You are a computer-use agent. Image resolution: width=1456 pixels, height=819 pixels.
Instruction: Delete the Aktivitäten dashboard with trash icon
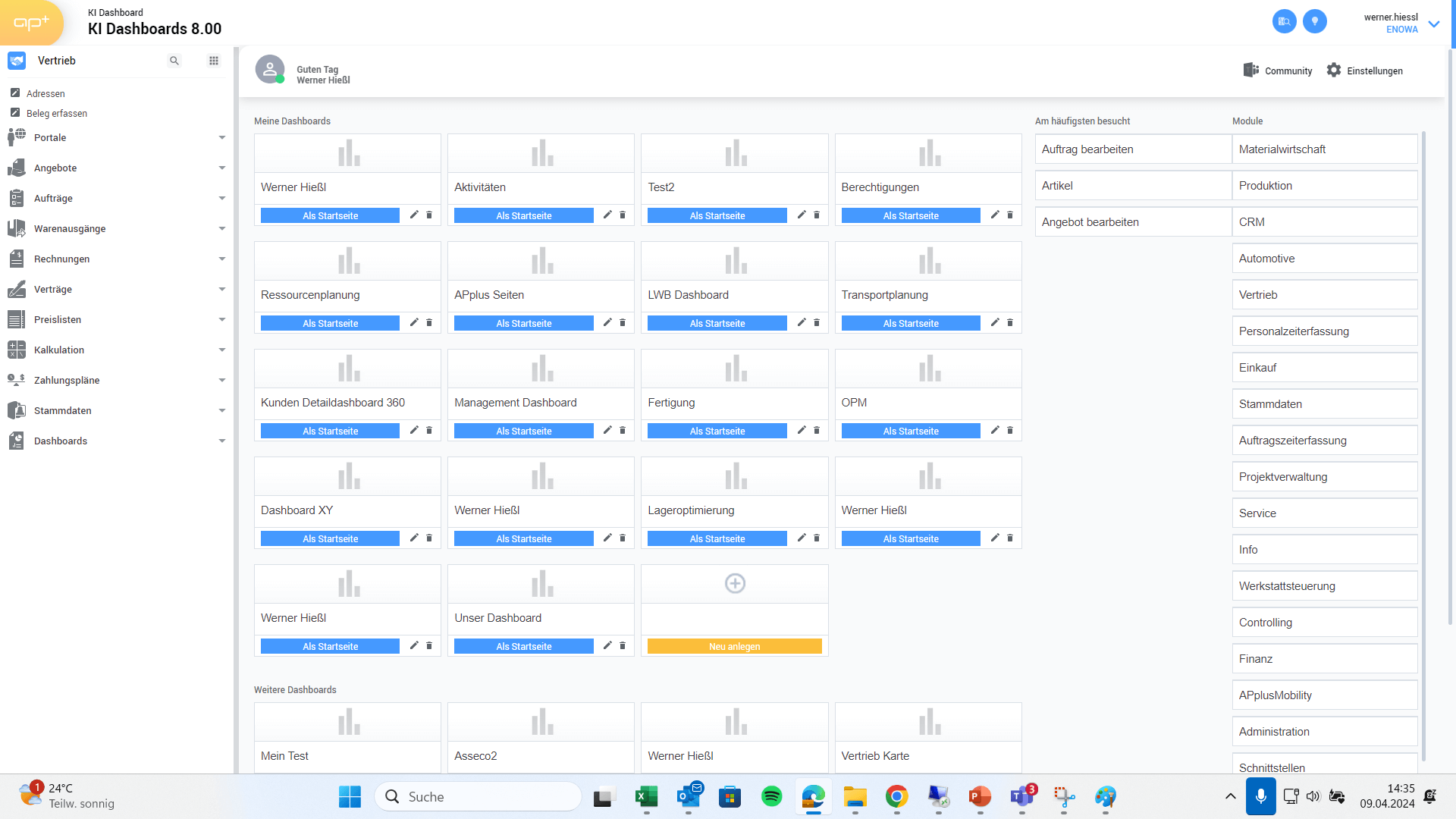click(623, 215)
